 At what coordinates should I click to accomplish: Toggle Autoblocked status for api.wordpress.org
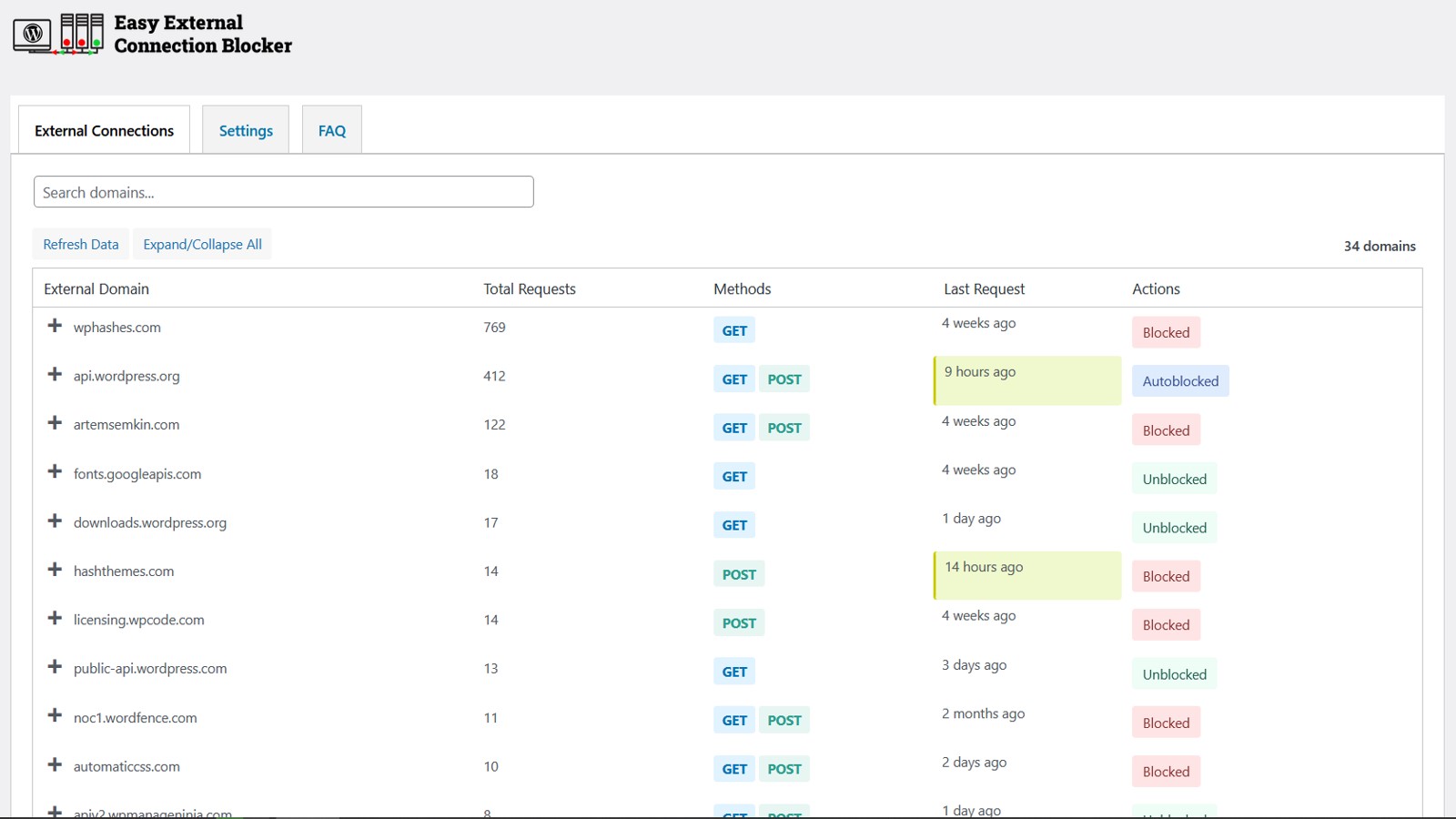coord(1180,381)
